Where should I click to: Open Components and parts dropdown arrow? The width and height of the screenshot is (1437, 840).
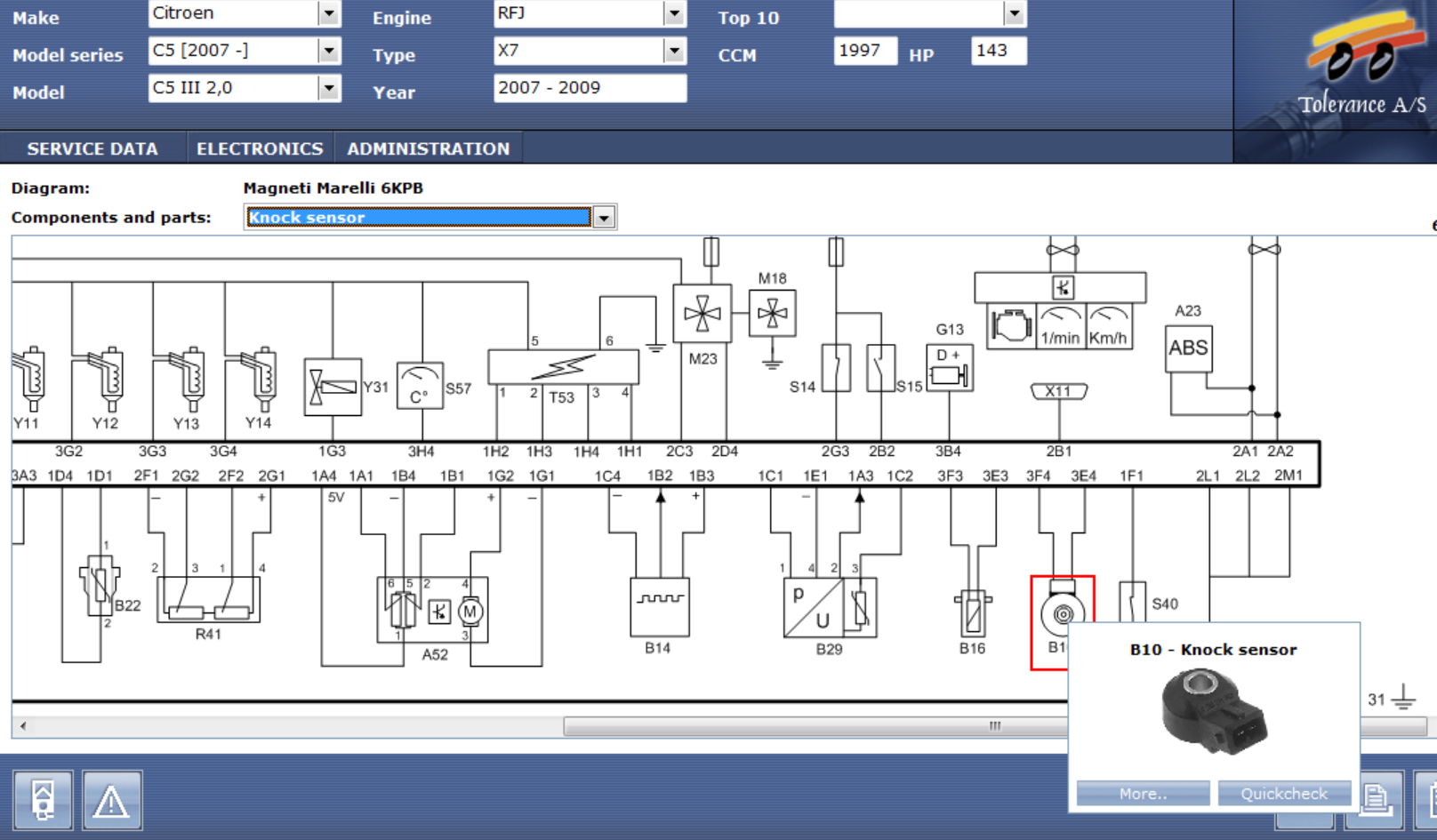(x=604, y=217)
